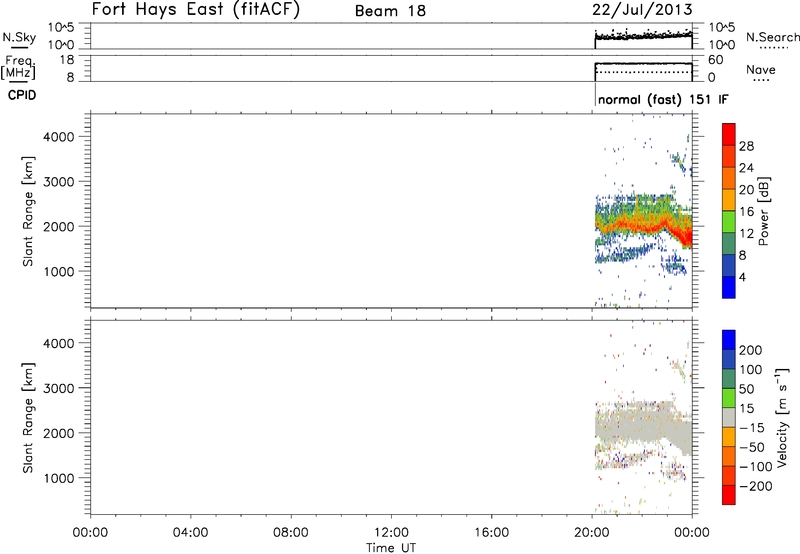Click the red segment of power colorbar

tap(729, 134)
